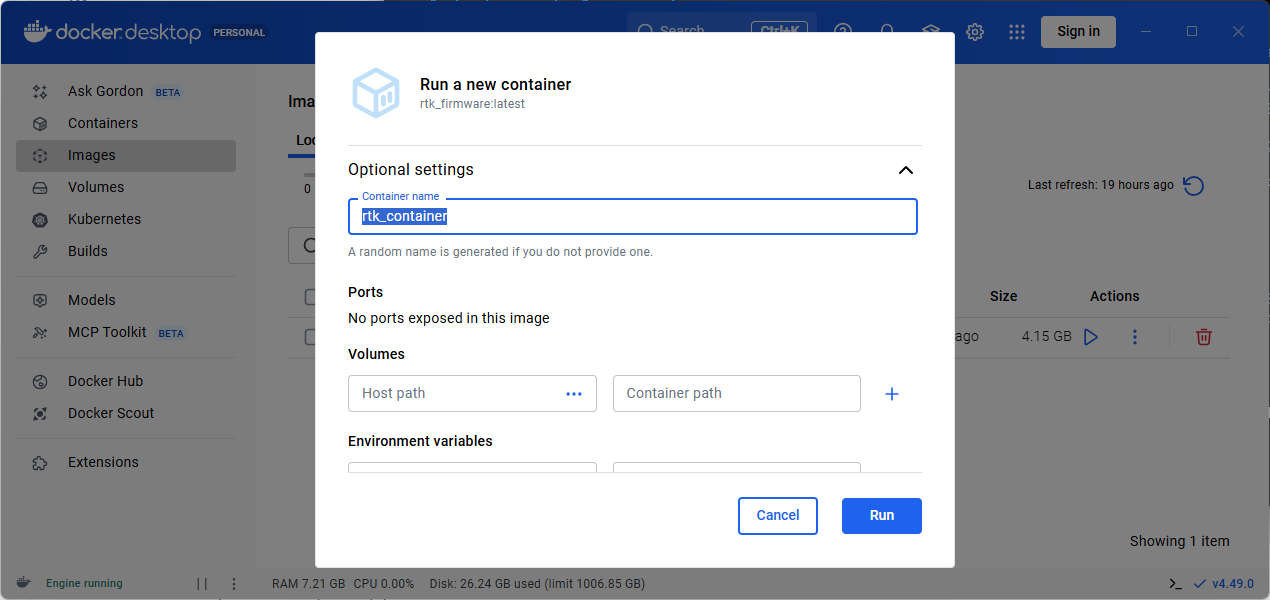Screen dimensions: 1270x600
Task: Click the Container name input field
Action: tap(631, 216)
